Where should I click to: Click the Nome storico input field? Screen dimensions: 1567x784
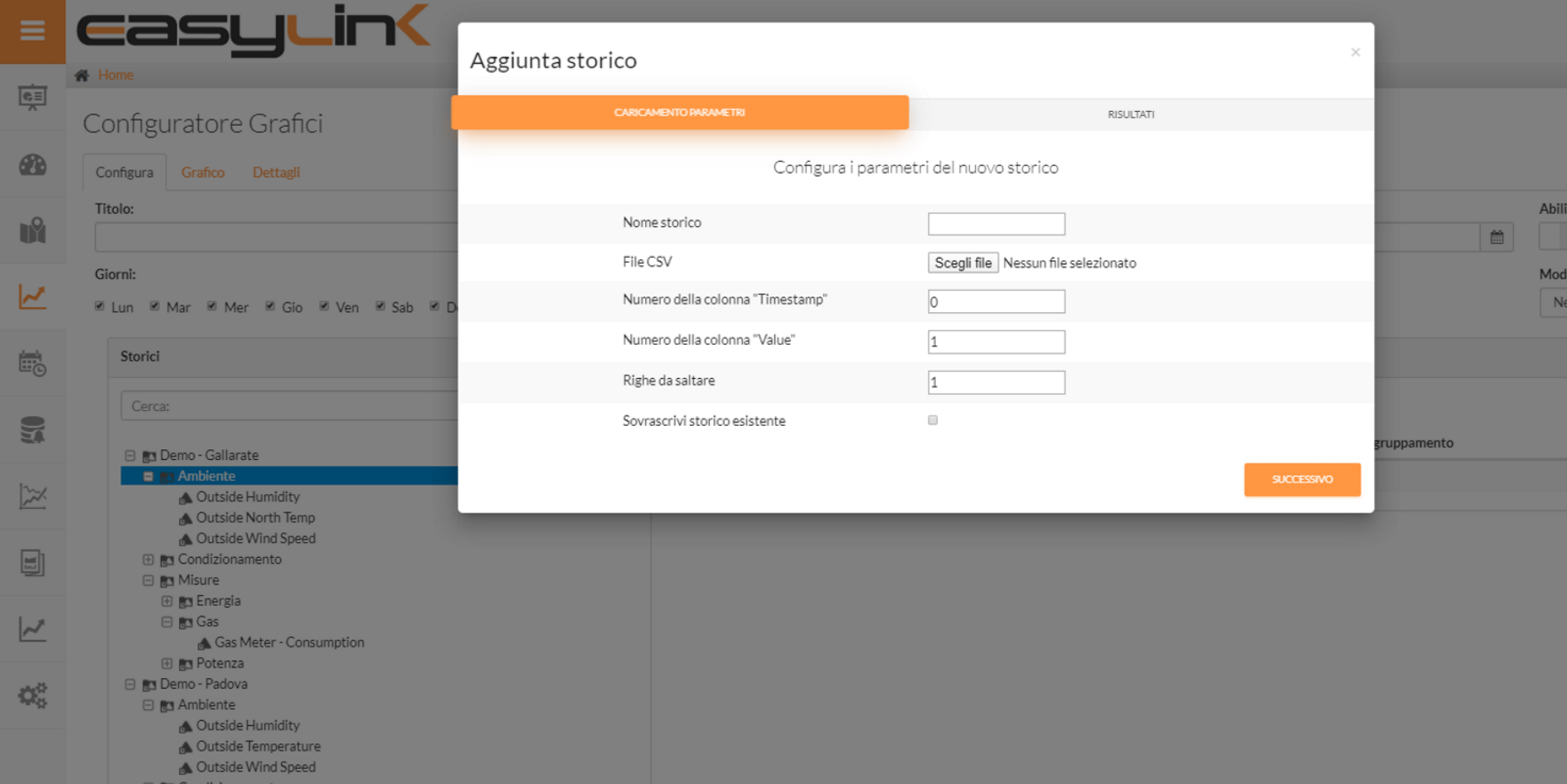996,224
